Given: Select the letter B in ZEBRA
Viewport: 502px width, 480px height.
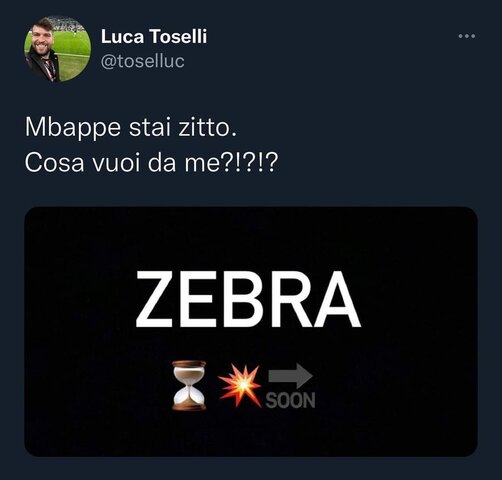Looking at the screenshot, I should 238,299.
